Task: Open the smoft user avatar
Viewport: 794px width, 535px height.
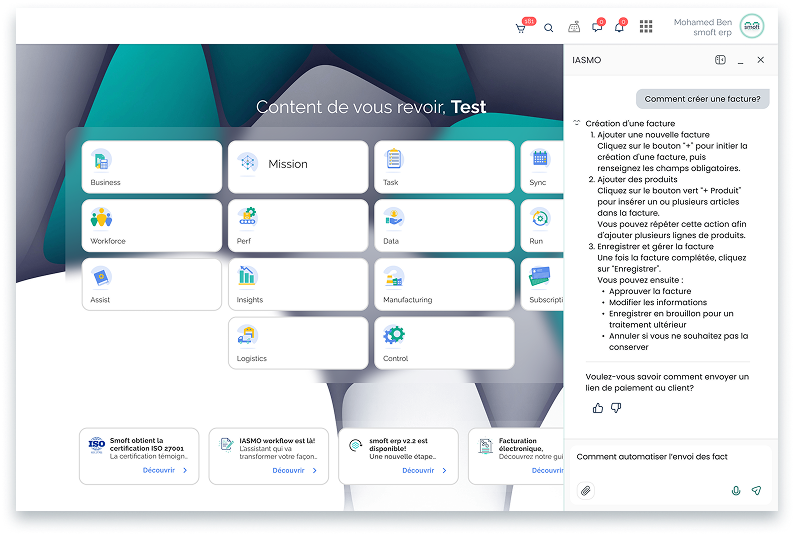Action: click(752, 26)
